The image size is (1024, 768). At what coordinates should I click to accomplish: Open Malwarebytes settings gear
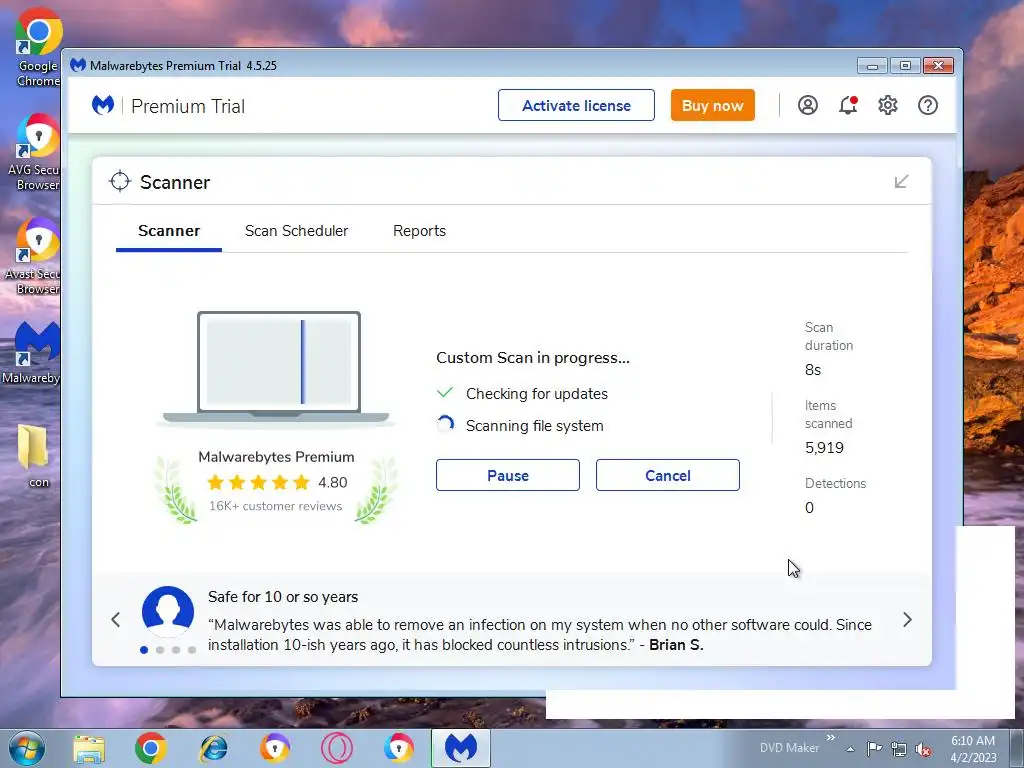point(888,105)
